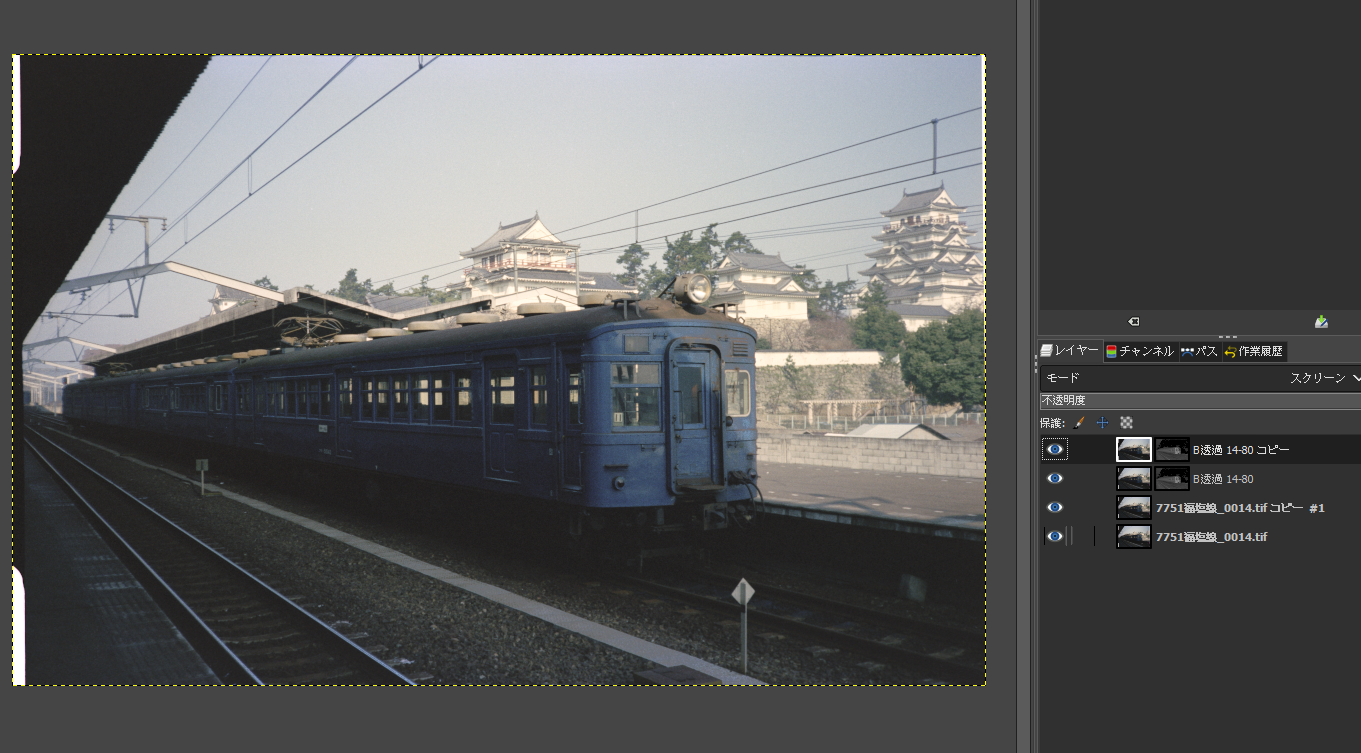Open the モード blend mode dropdown
The height and width of the screenshot is (753, 1361).
(x=1200, y=378)
